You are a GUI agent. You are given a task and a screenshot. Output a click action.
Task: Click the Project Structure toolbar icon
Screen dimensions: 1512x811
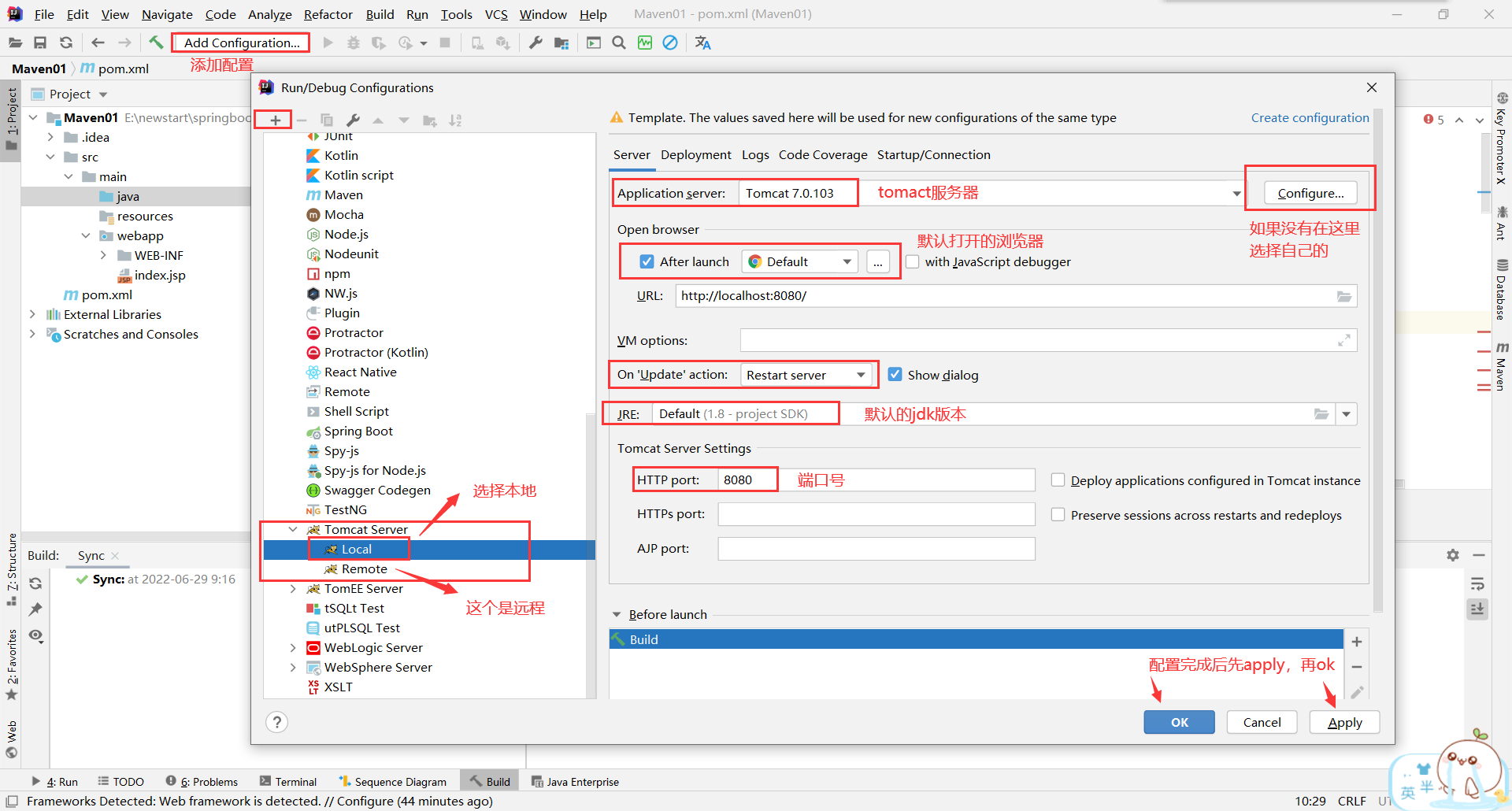tap(561, 43)
